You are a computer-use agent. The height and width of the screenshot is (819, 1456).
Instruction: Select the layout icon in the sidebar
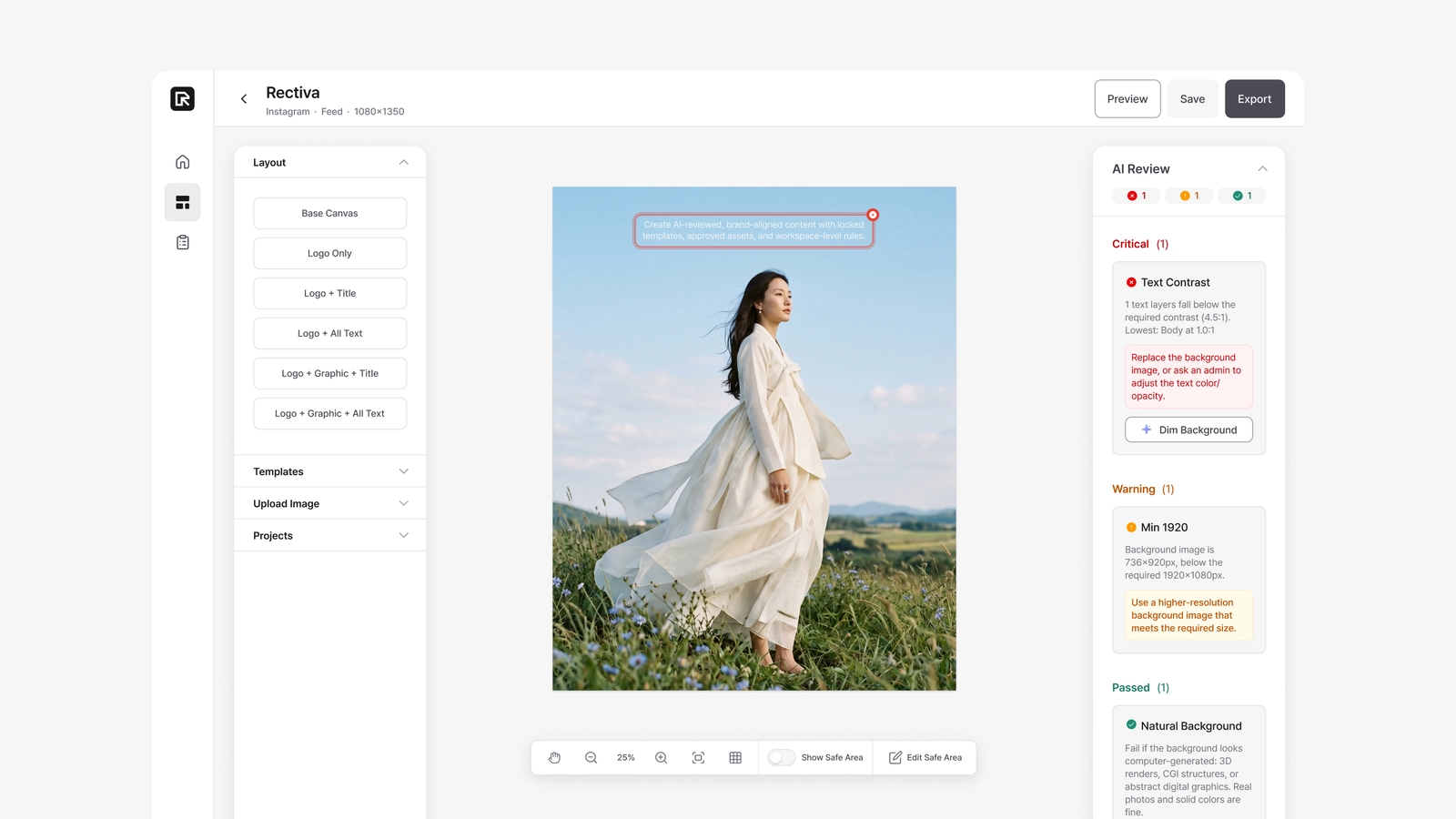point(182,202)
